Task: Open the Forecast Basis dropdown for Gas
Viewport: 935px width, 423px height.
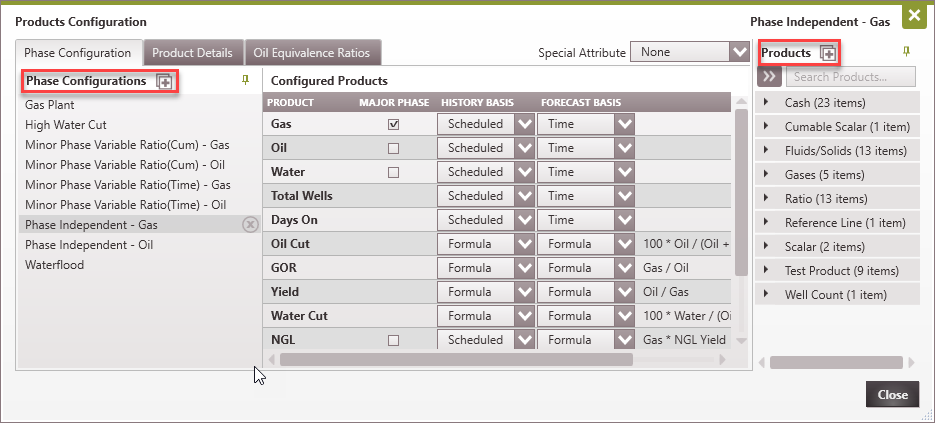Action: coord(625,124)
